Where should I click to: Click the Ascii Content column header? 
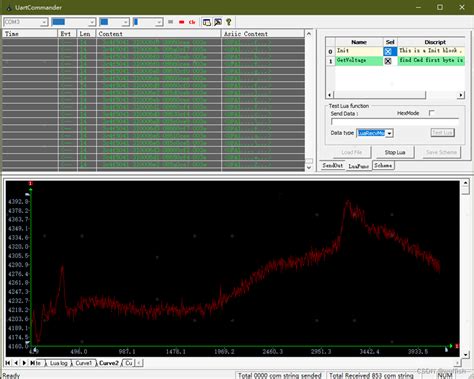pyautogui.click(x=263, y=34)
